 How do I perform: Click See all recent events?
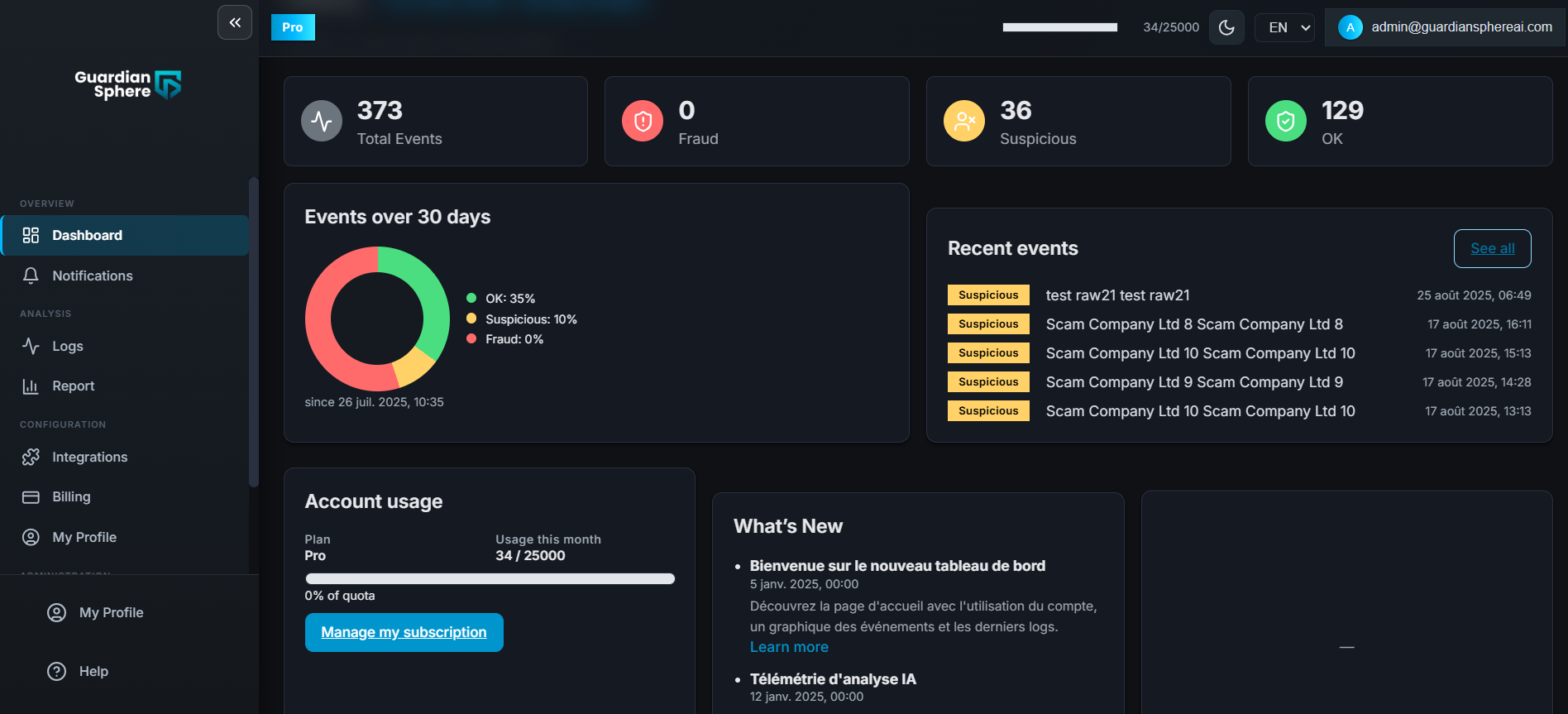pos(1492,248)
